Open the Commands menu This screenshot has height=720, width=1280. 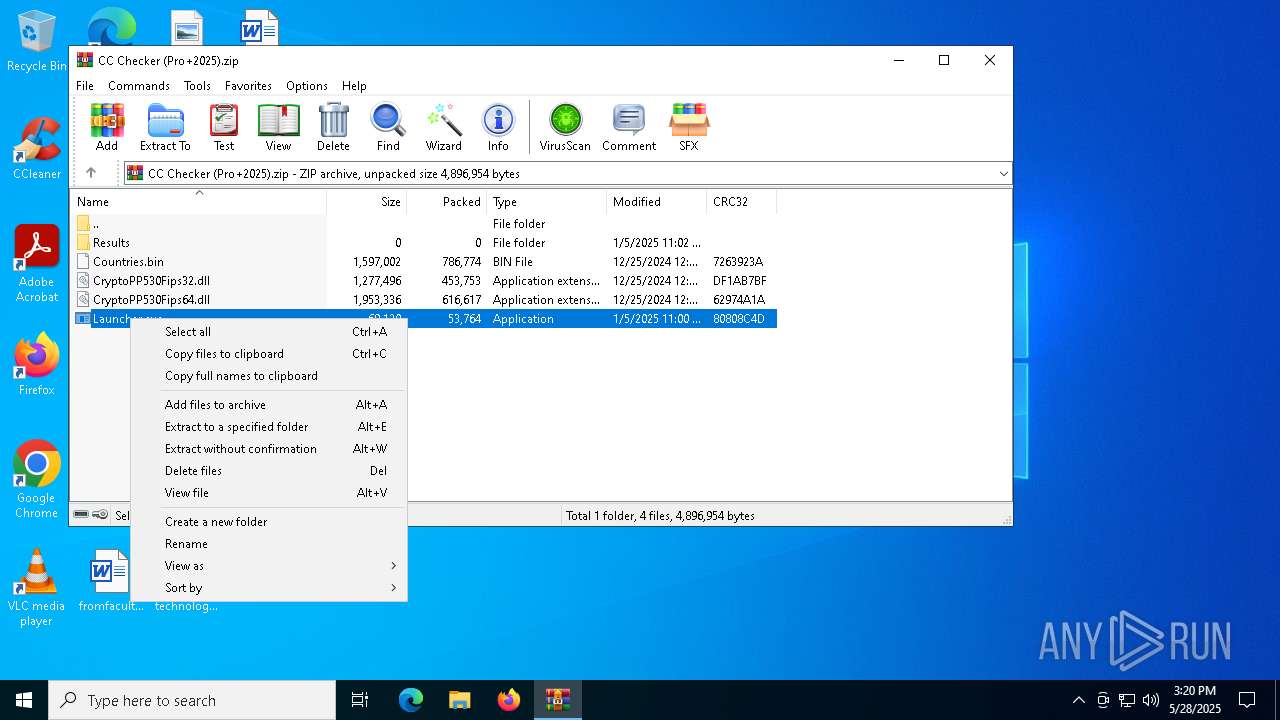click(139, 86)
